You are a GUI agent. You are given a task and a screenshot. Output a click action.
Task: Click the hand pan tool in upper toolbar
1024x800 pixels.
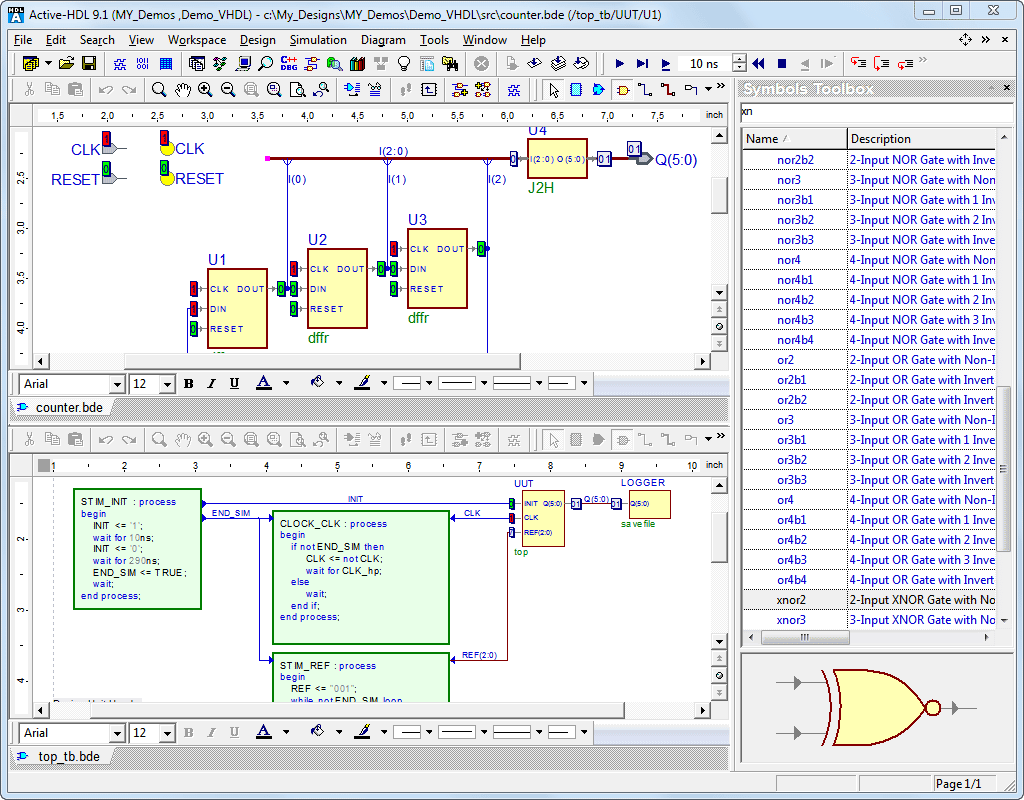click(182, 89)
